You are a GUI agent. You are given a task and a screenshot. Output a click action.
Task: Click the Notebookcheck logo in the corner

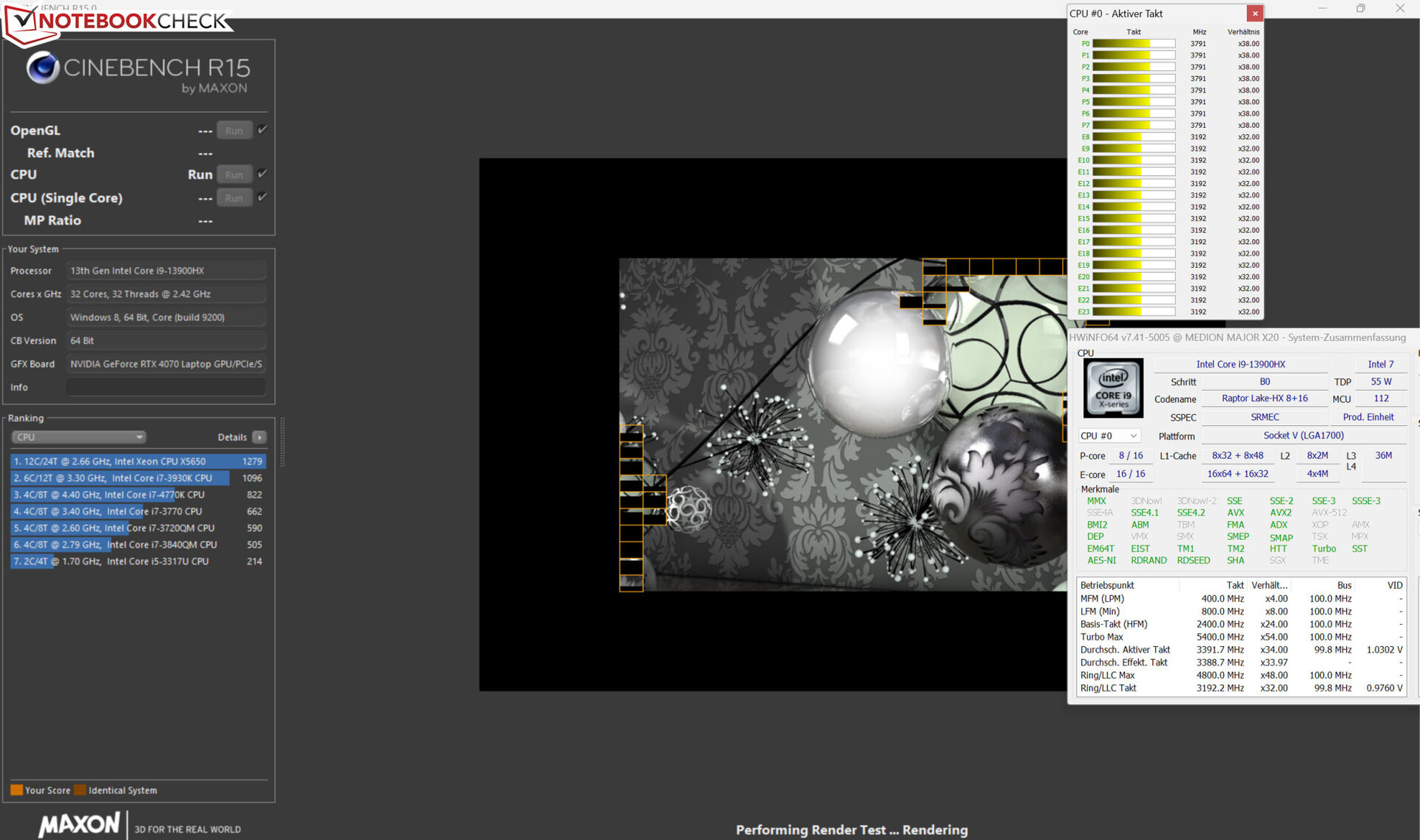(x=118, y=21)
